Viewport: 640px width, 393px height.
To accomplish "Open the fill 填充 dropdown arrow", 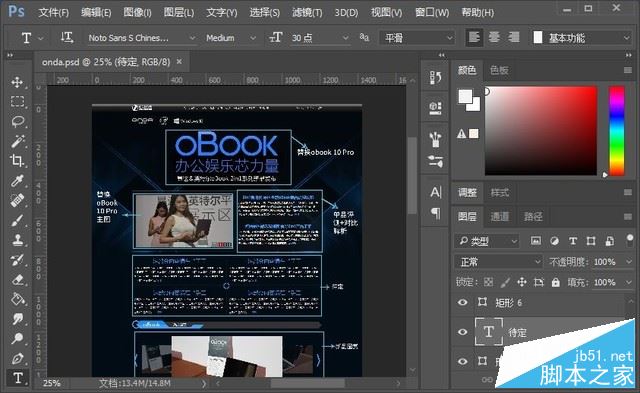I will click(x=629, y=282).
